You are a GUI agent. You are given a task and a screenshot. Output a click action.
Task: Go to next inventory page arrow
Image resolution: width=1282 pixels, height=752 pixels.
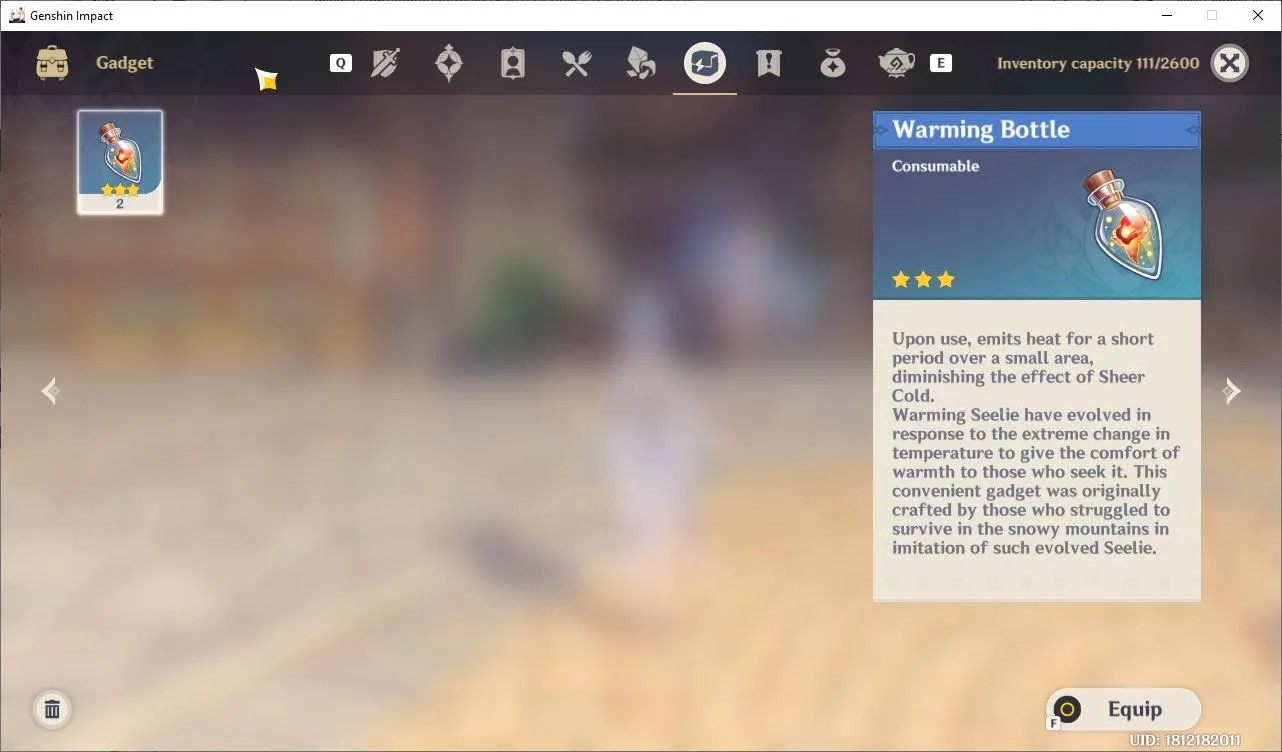1232,391
